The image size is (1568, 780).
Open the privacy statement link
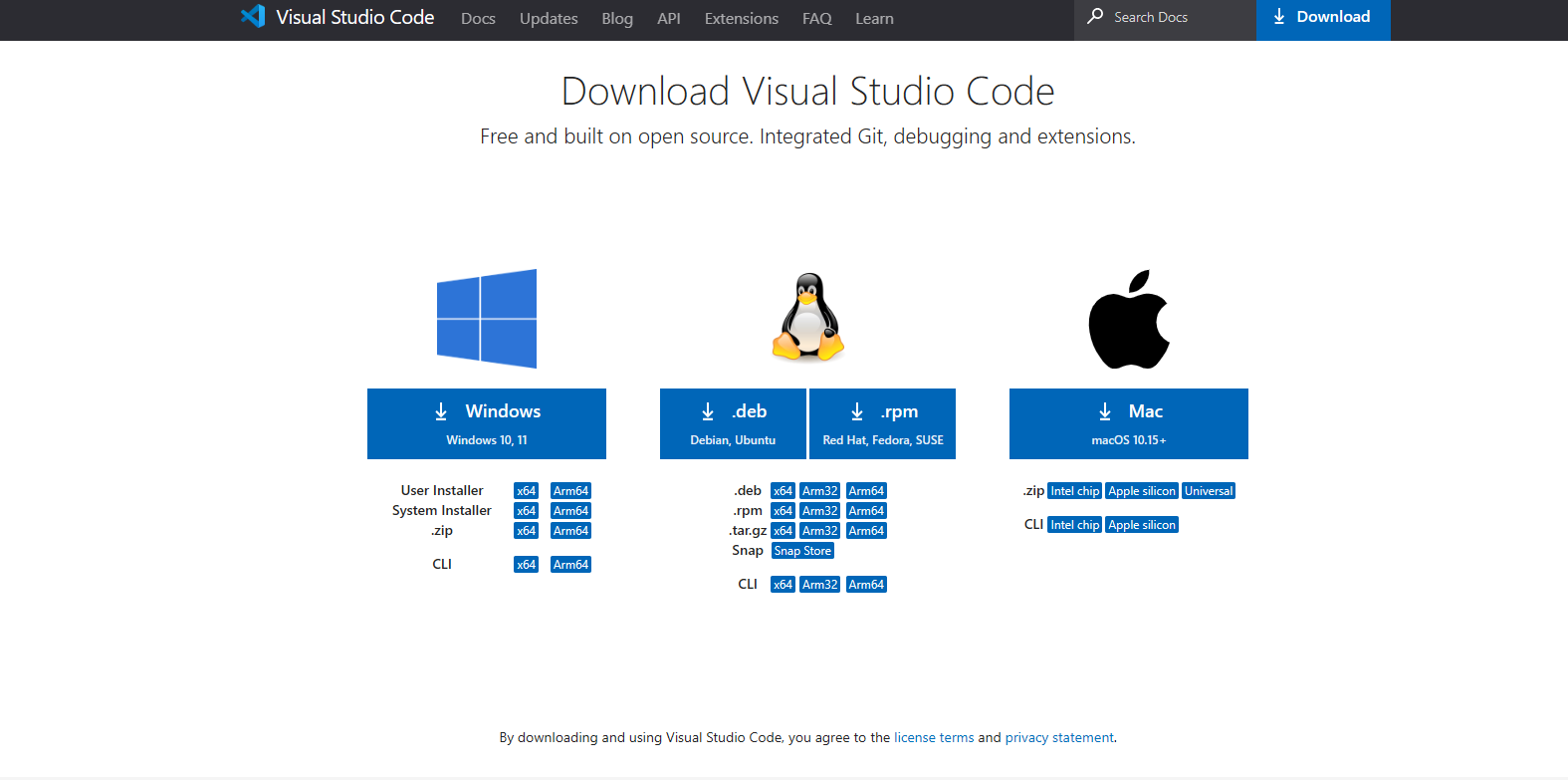pos(1059,738)
